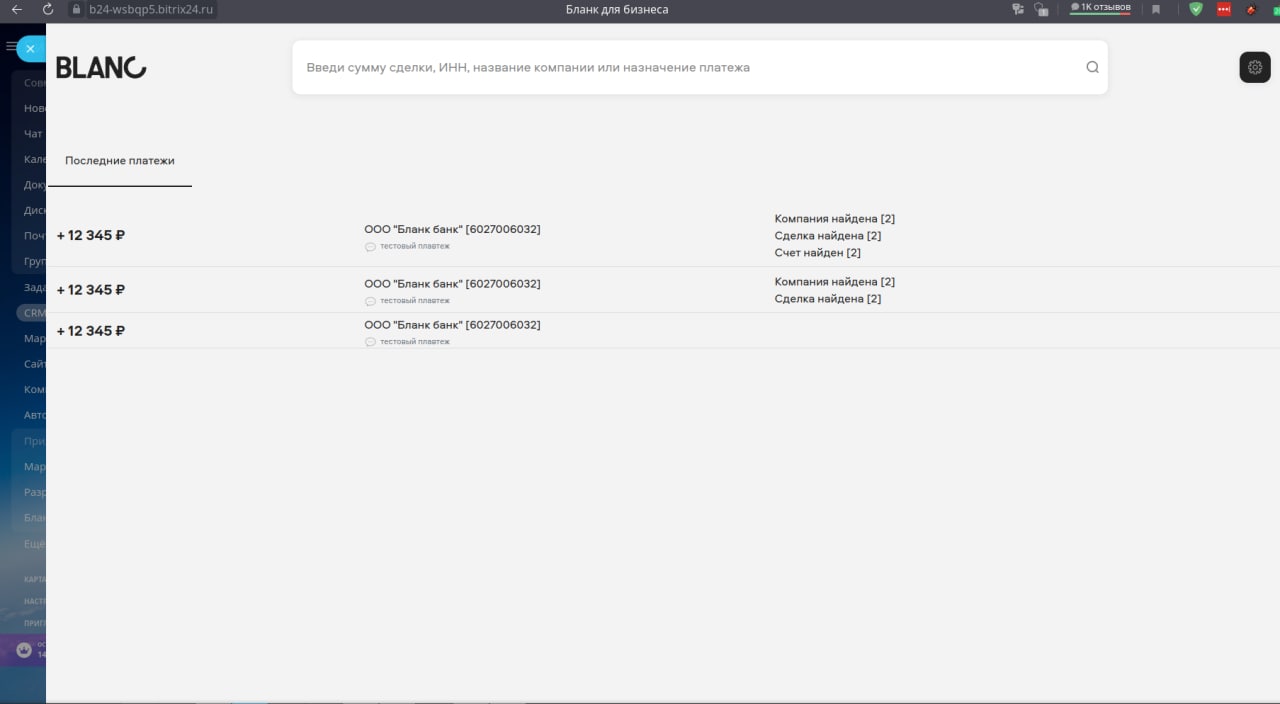Viewport: 1280px width, 704px height.
Task: Open Компания найдена [2] in top payment
Action: [835, 218]
